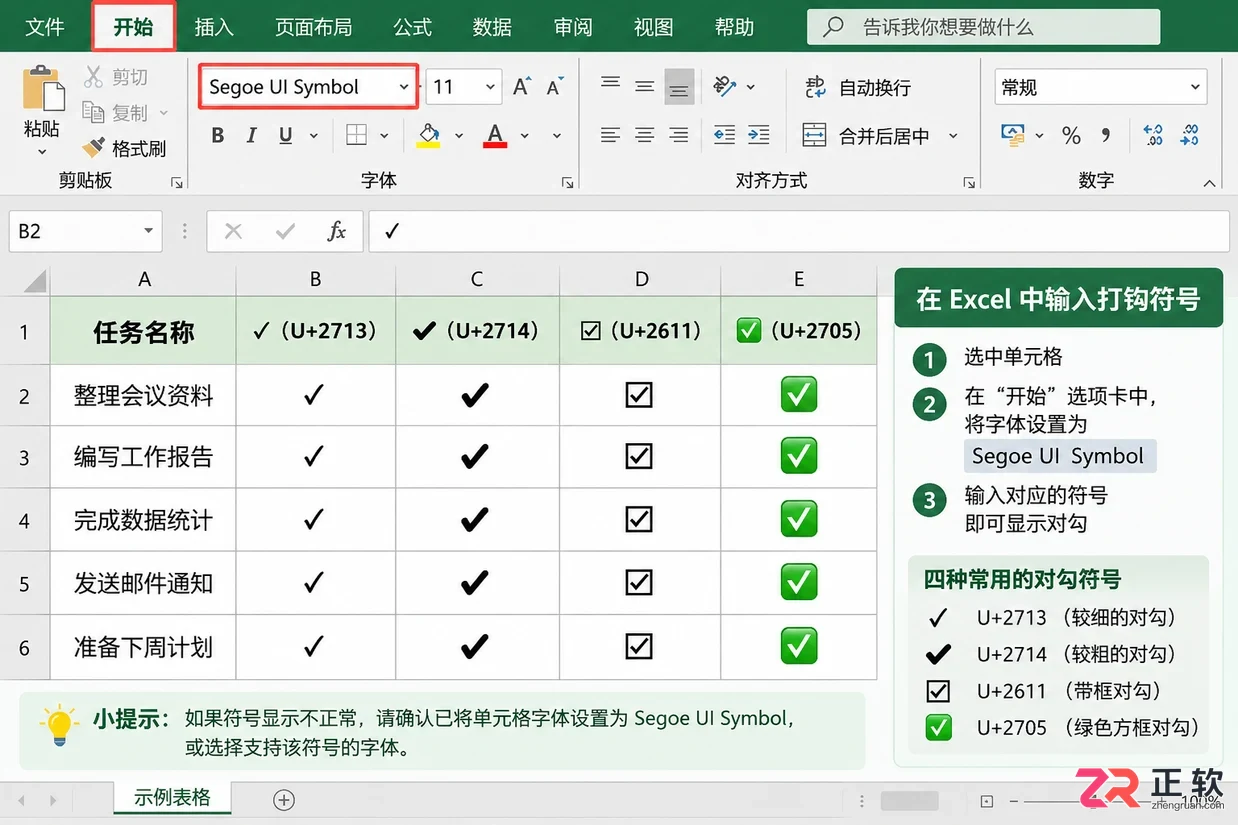Switch to the 插入 tab

point(213,27)
